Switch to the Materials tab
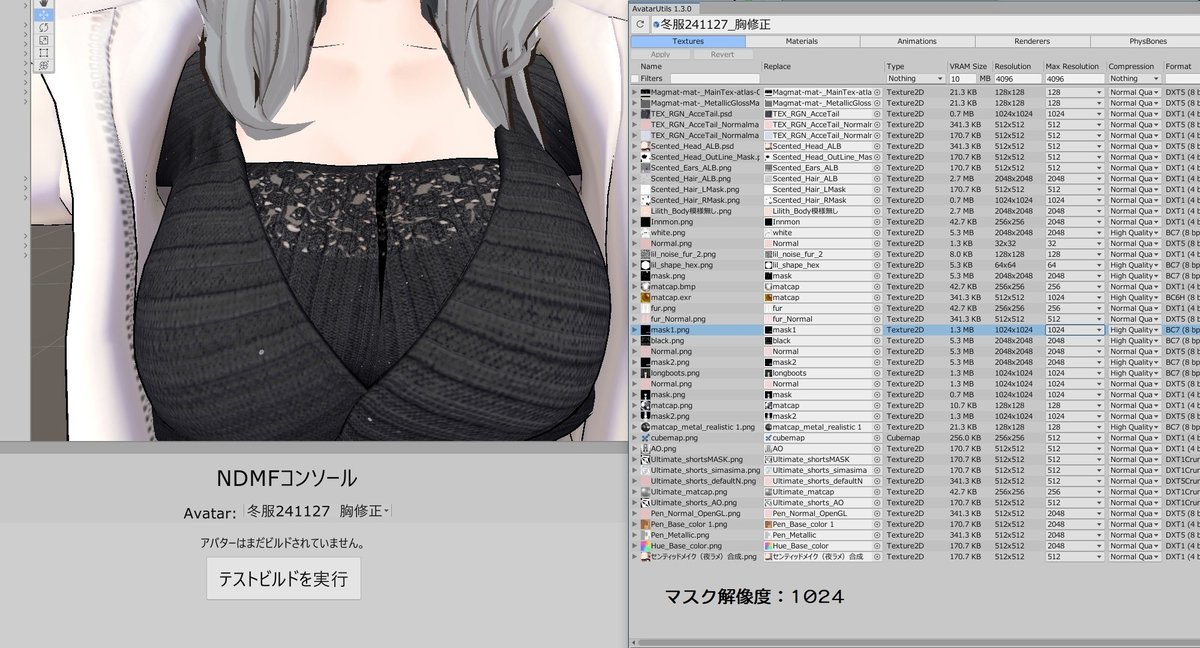The image size is (1200, 648). [x=805, y=41]
